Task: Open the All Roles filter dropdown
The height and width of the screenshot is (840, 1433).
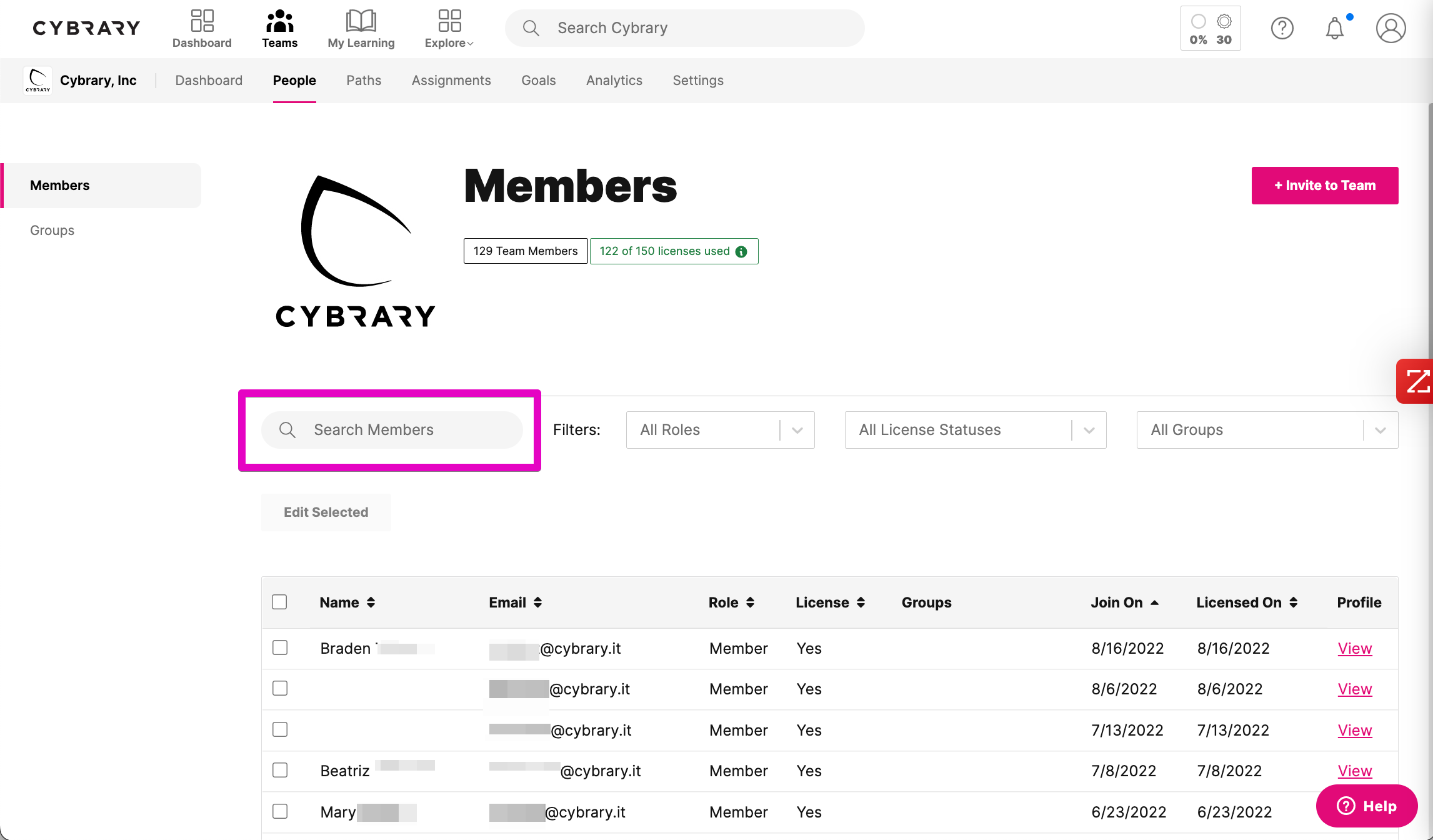Action: [x=720, y=430]
